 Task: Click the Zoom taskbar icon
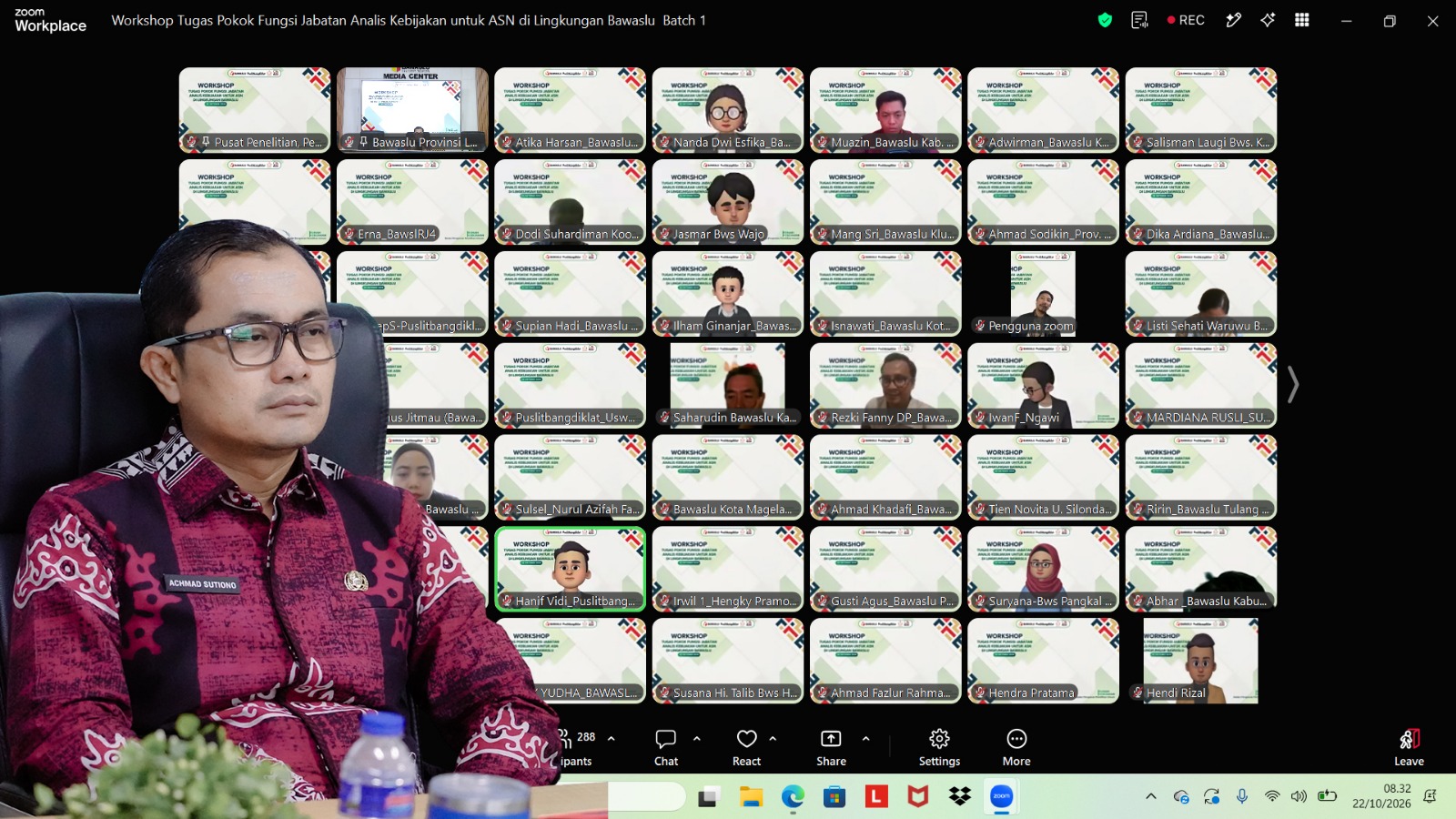coord(1002,797)
